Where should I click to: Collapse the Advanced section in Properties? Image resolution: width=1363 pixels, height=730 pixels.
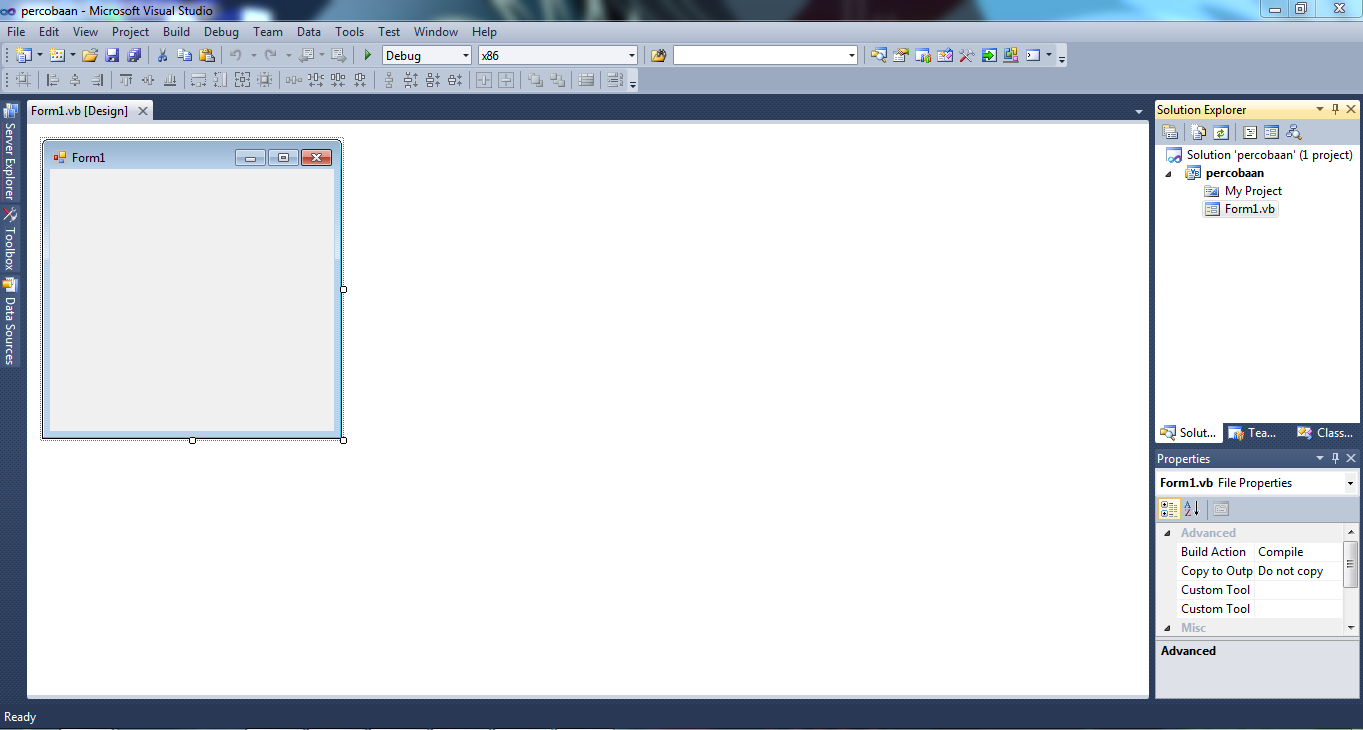(x=1166, y=532)
